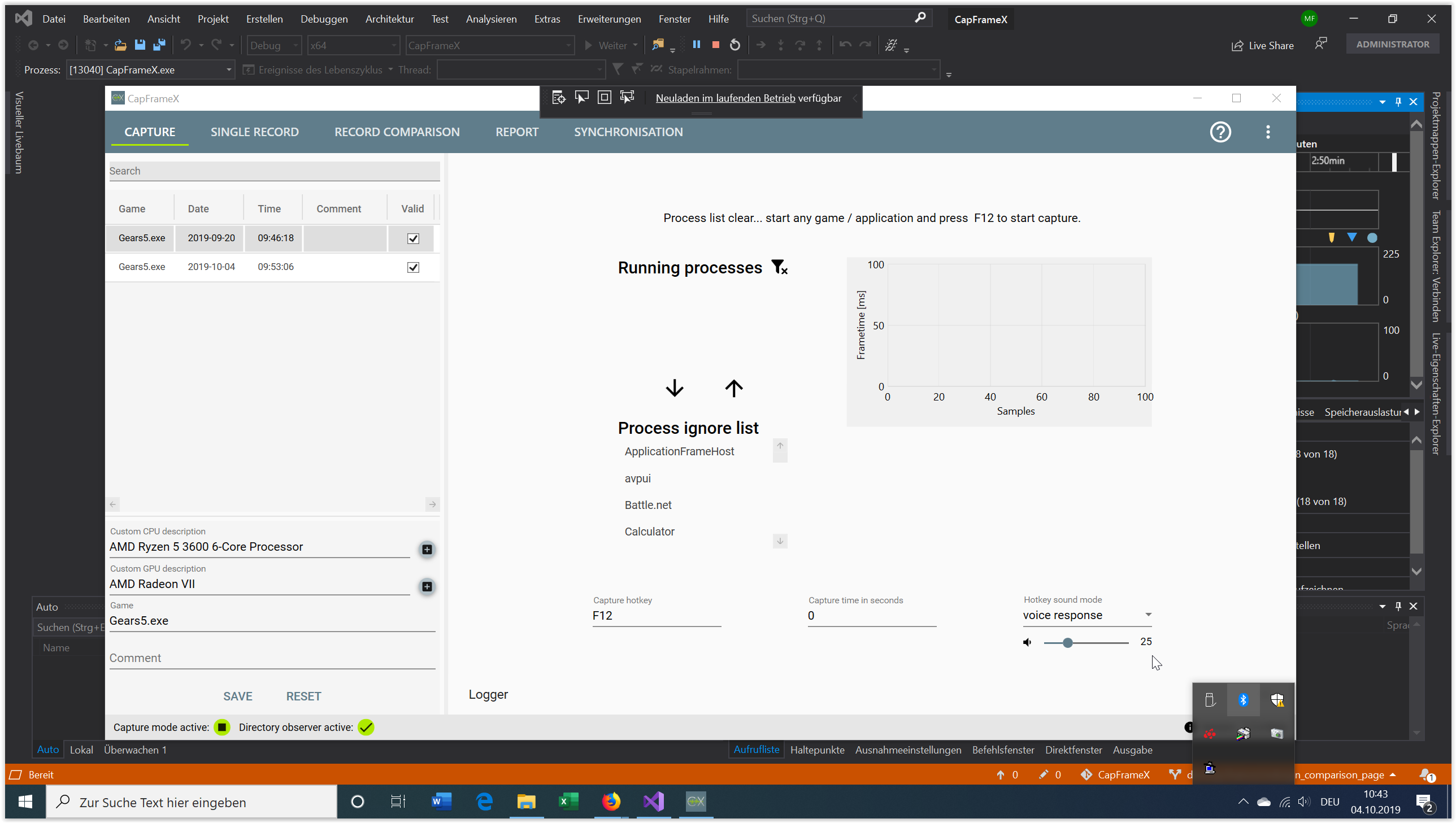1456x823 pixels.
Task: Toggle the Capture mode active indicator
Action: click(x=222, y=728)
